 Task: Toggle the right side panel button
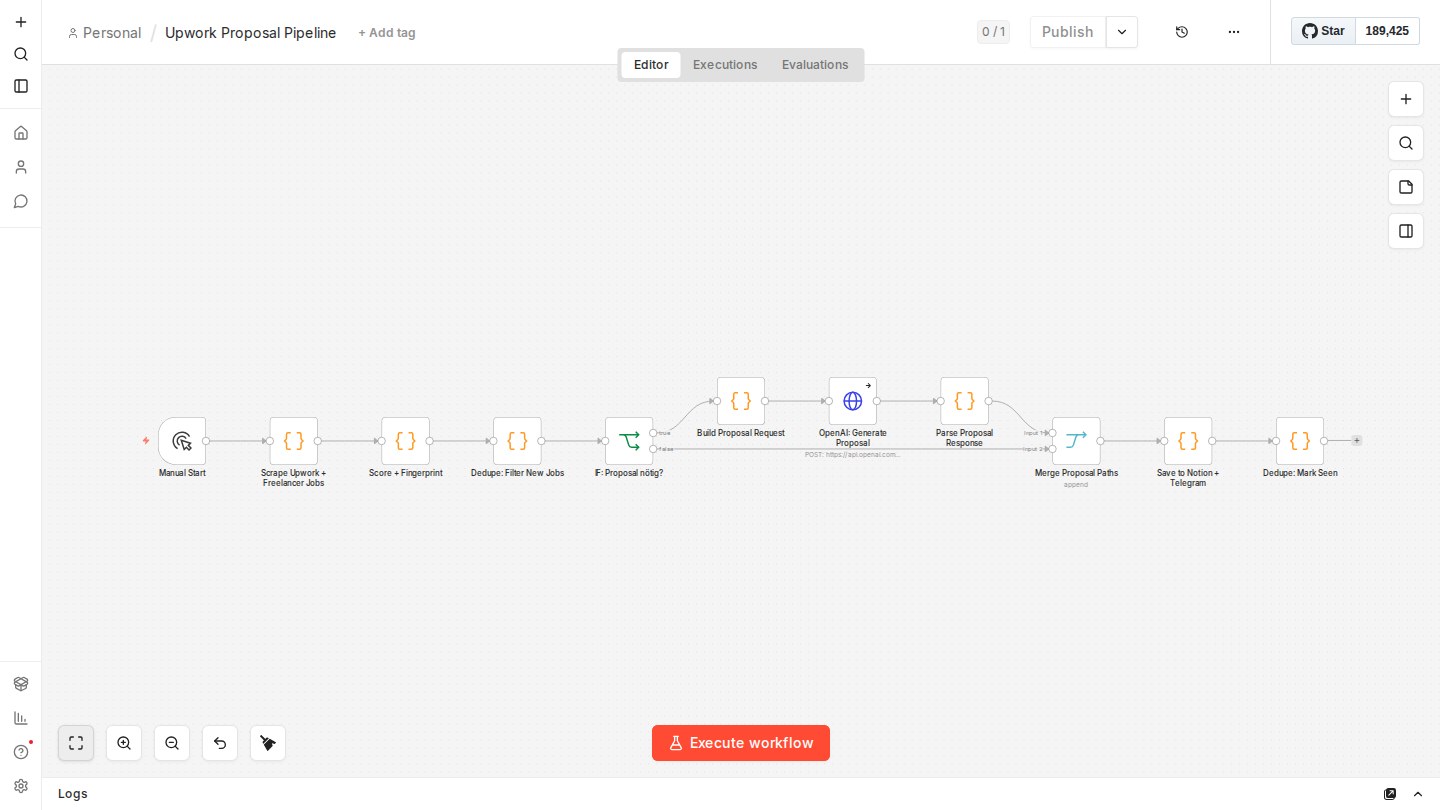(1406, 231)
